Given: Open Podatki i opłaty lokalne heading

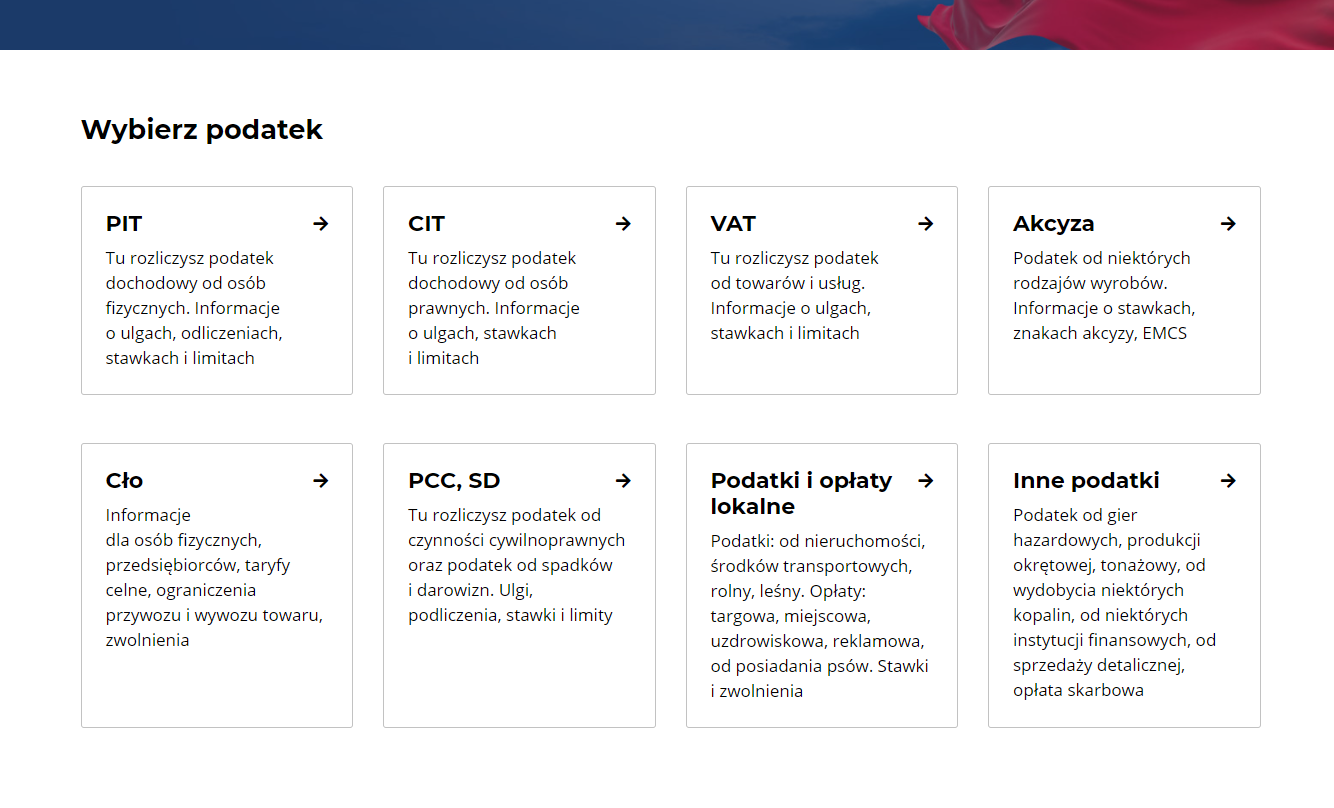Looking at the screenshot, I should (x=801, y=494).
